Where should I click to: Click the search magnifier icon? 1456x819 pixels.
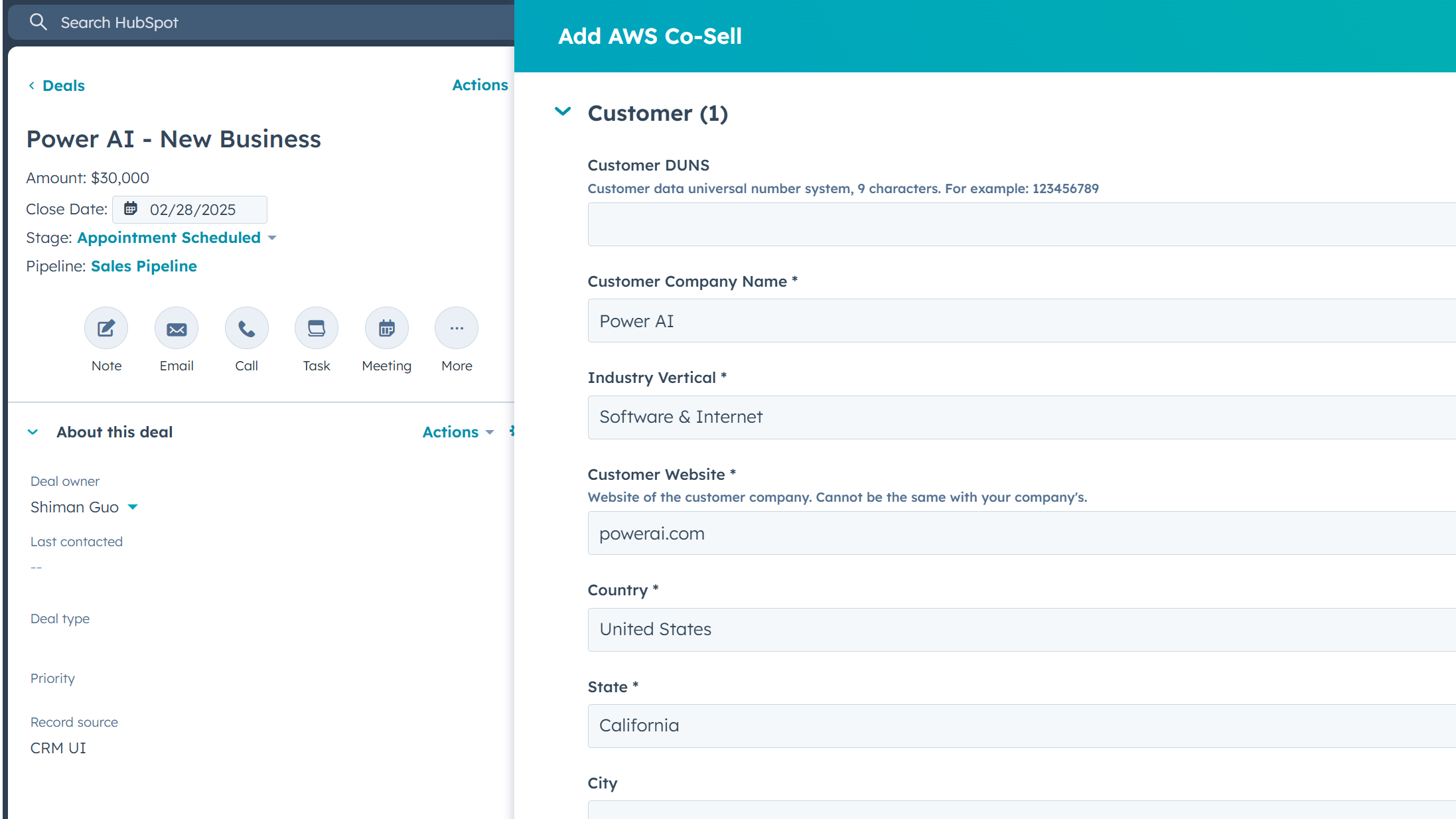coord(38,22)
